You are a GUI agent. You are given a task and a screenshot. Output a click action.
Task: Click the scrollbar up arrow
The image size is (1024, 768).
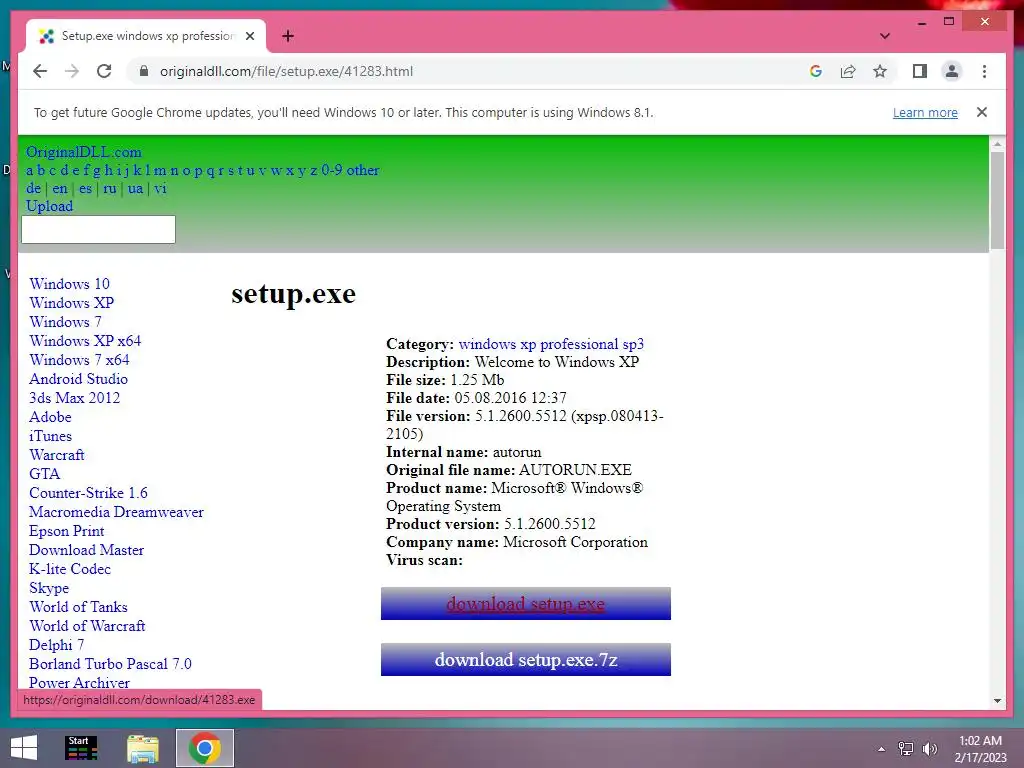997,143
